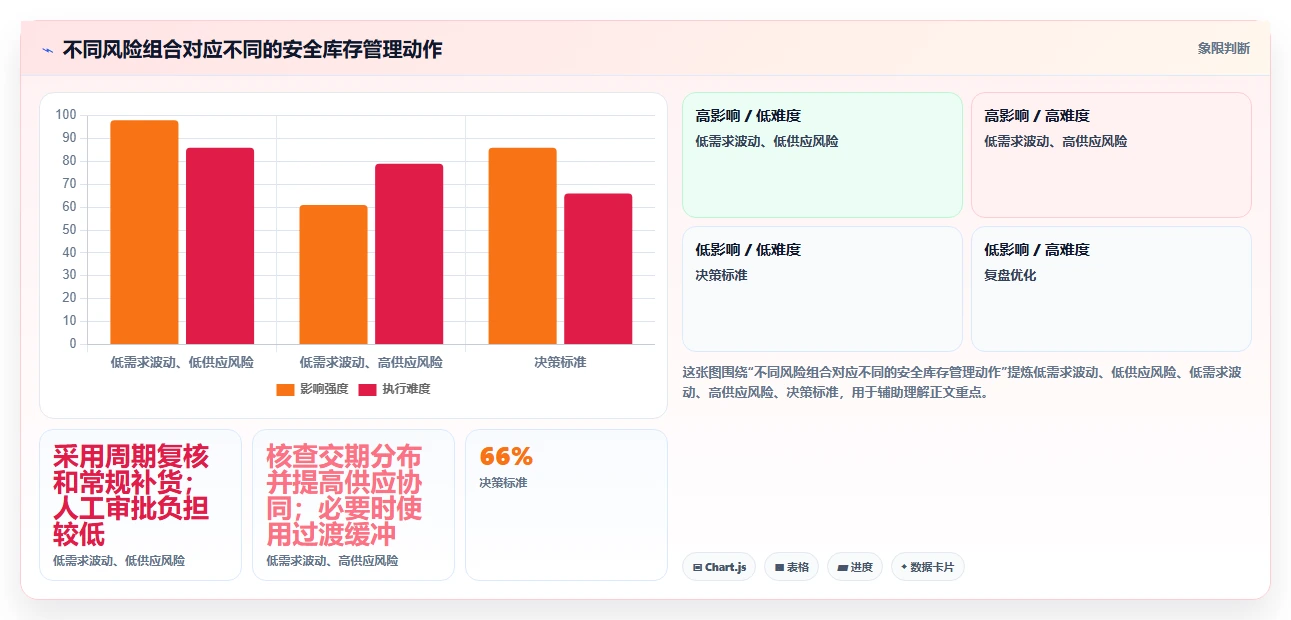The image size is (1291, 620).
Task: Click the 决策标准 x-axis label
Action: click(x=560, y=362)
